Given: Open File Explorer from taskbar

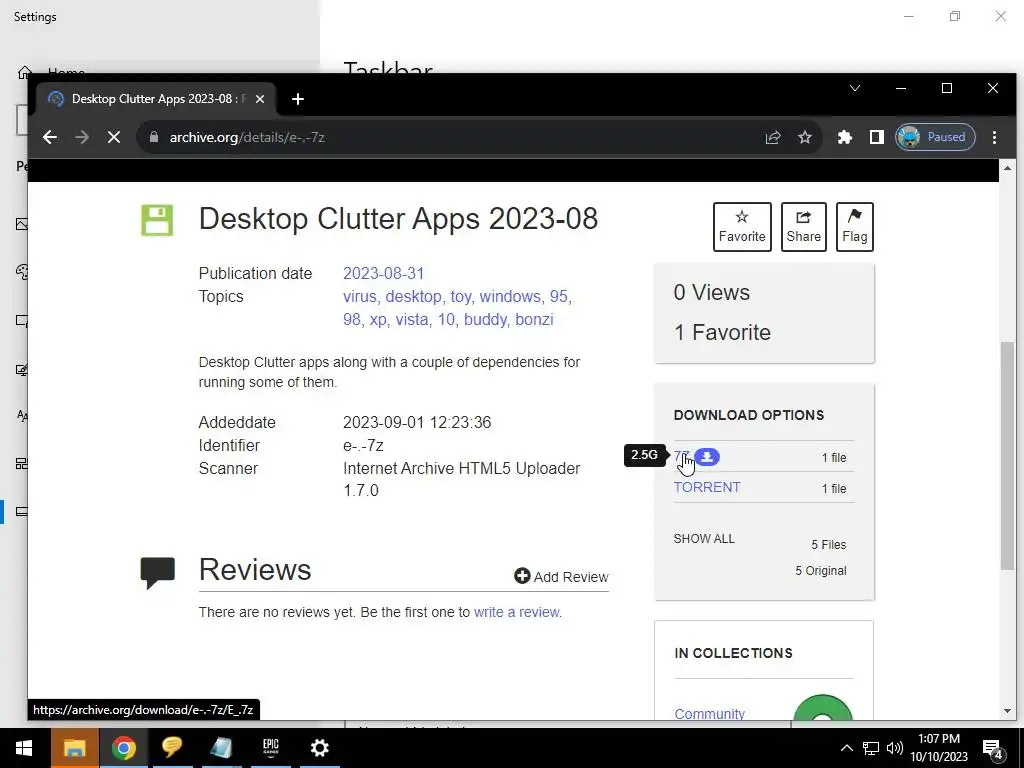Looking at the screenshot, I should [x=74, y=748].
